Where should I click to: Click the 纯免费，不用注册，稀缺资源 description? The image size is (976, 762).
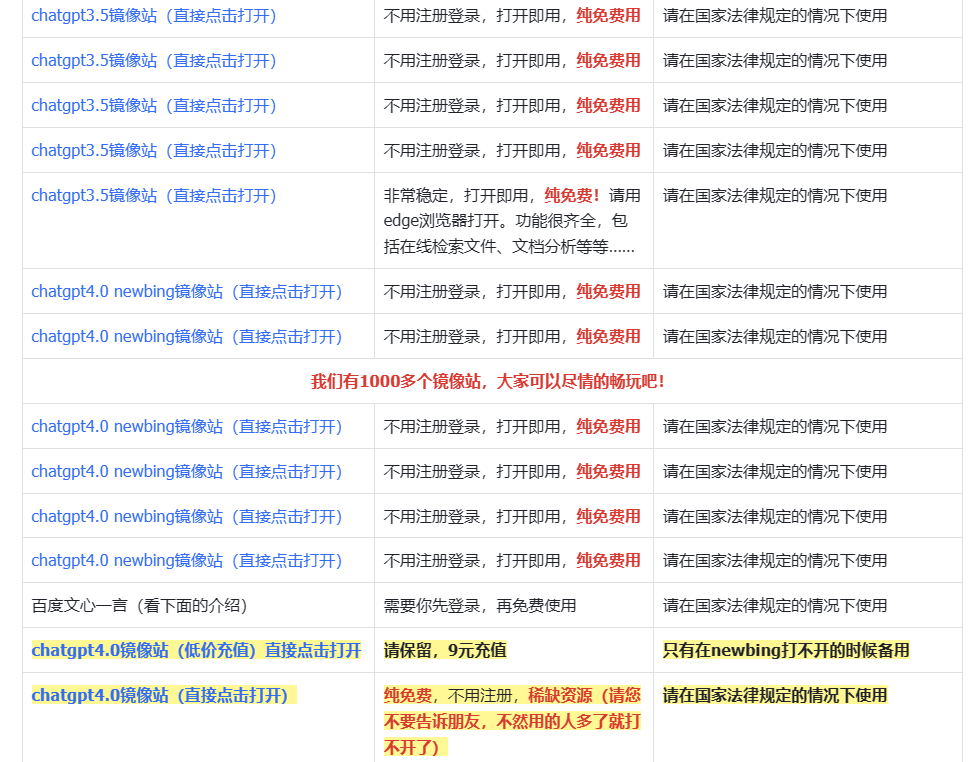pyautogui.click(x=512, y=721)
